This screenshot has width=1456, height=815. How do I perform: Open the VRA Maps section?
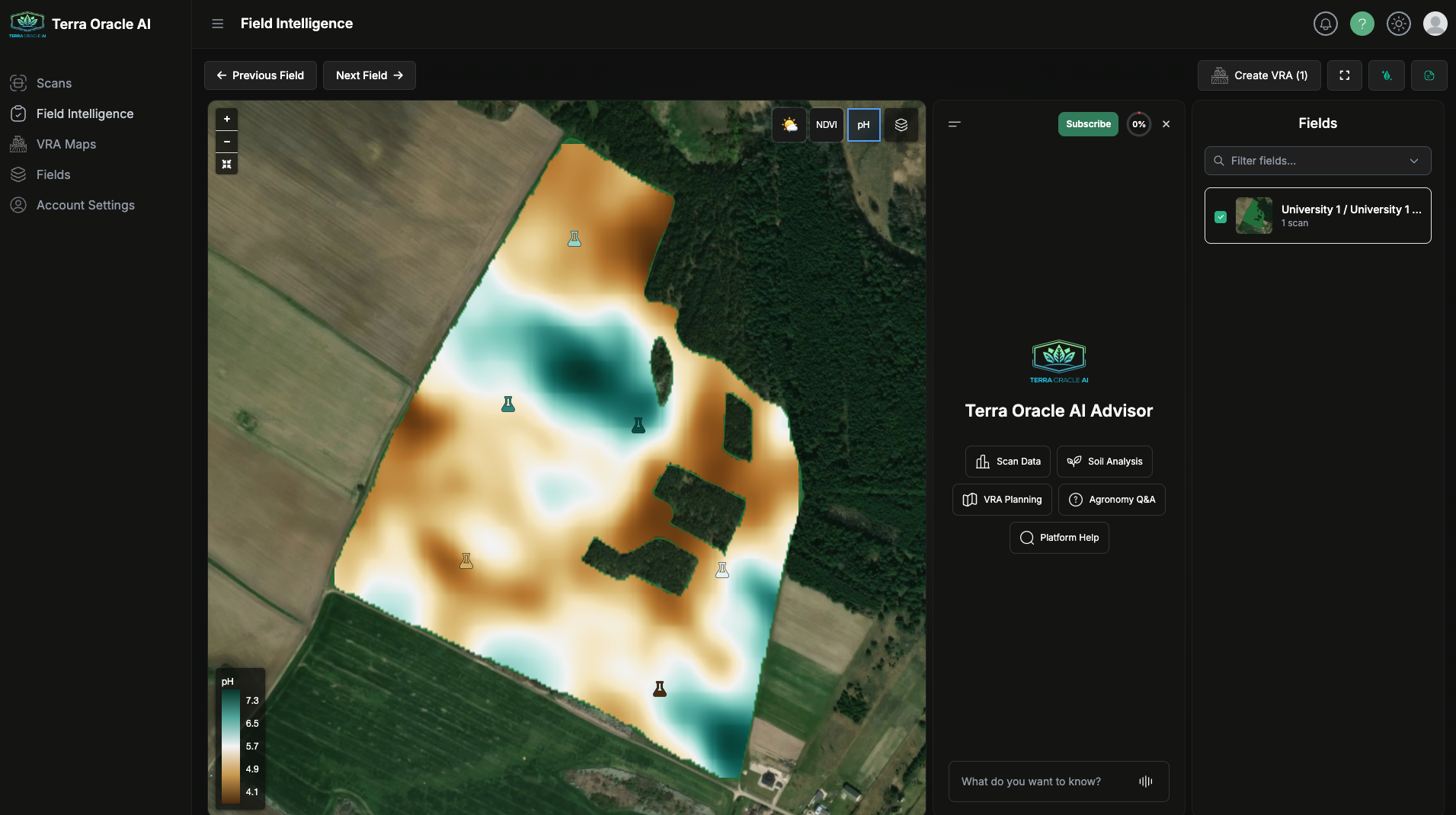(x=67, y=144)
